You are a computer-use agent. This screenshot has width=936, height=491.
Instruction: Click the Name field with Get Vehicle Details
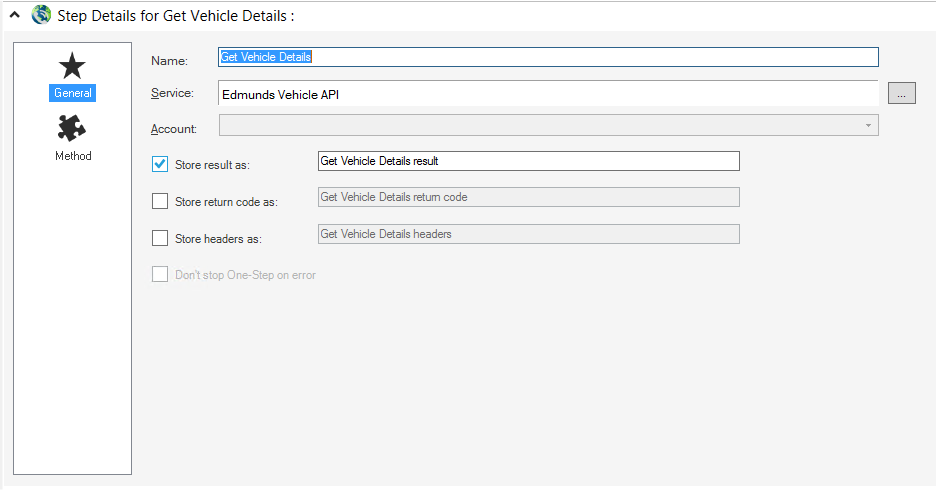pyautogui.click(x=548, y=57)
